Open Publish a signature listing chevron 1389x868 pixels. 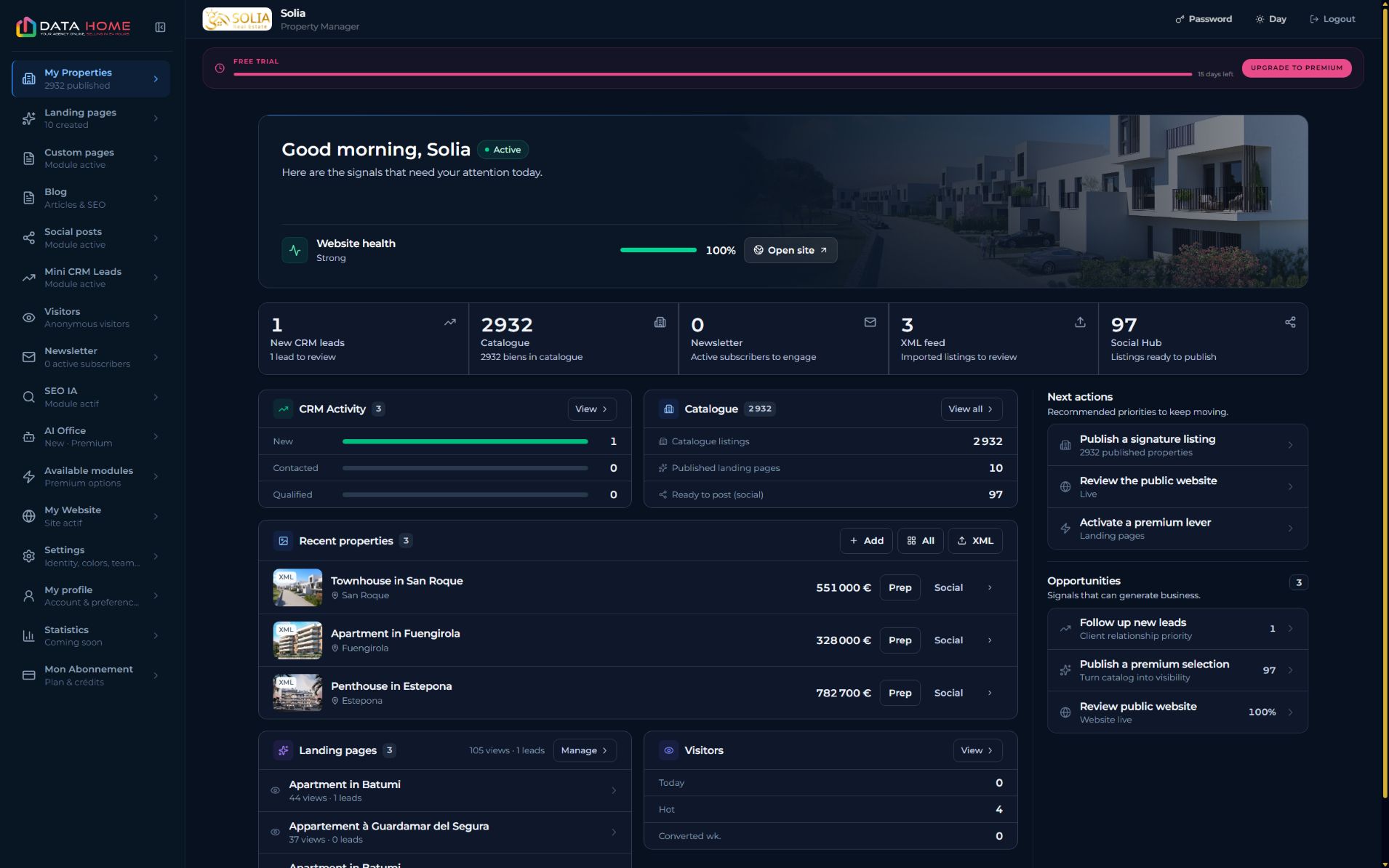(1290, 445)
